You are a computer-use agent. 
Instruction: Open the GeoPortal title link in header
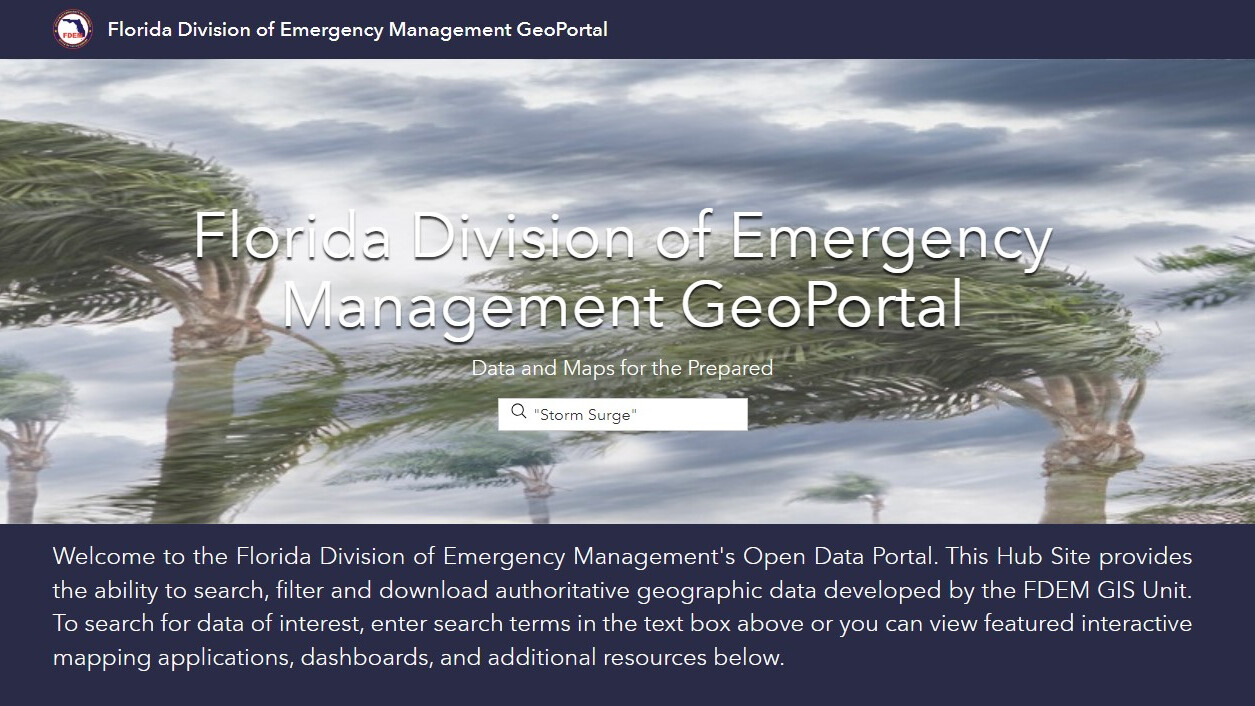(x=357, y=29)
